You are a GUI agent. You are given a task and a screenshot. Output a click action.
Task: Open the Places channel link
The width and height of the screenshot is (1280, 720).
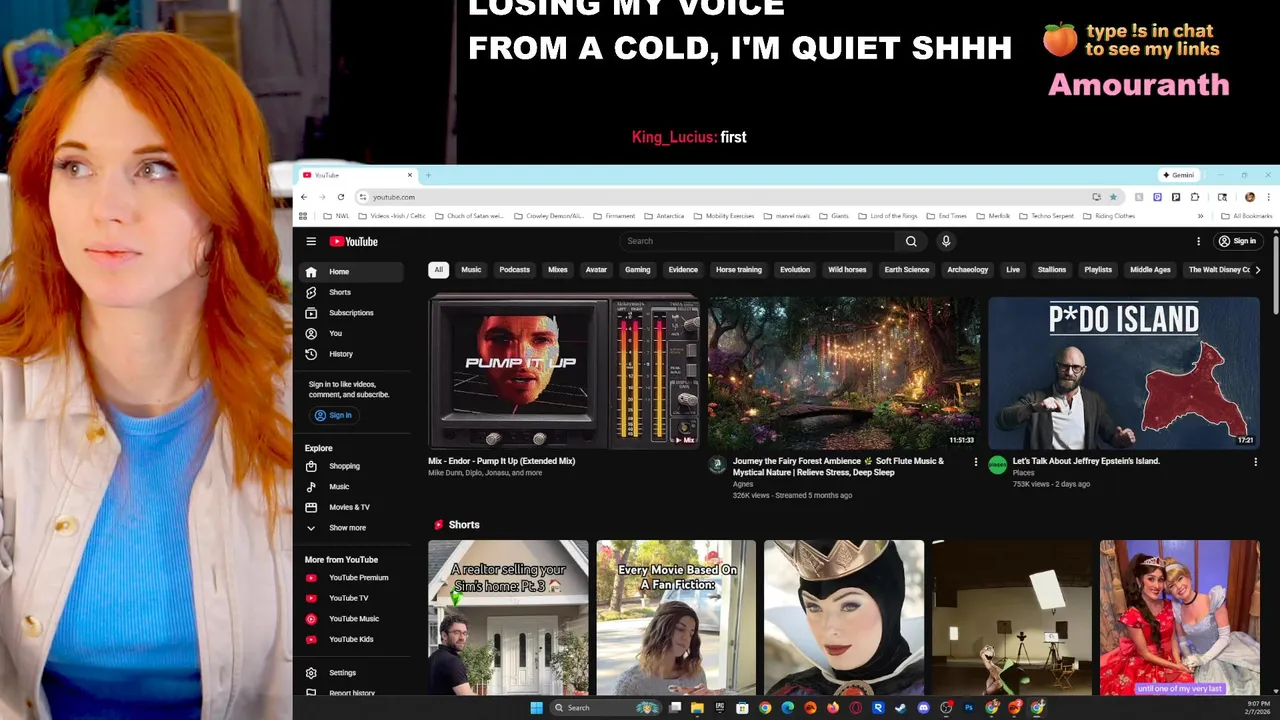(1023, 473)
